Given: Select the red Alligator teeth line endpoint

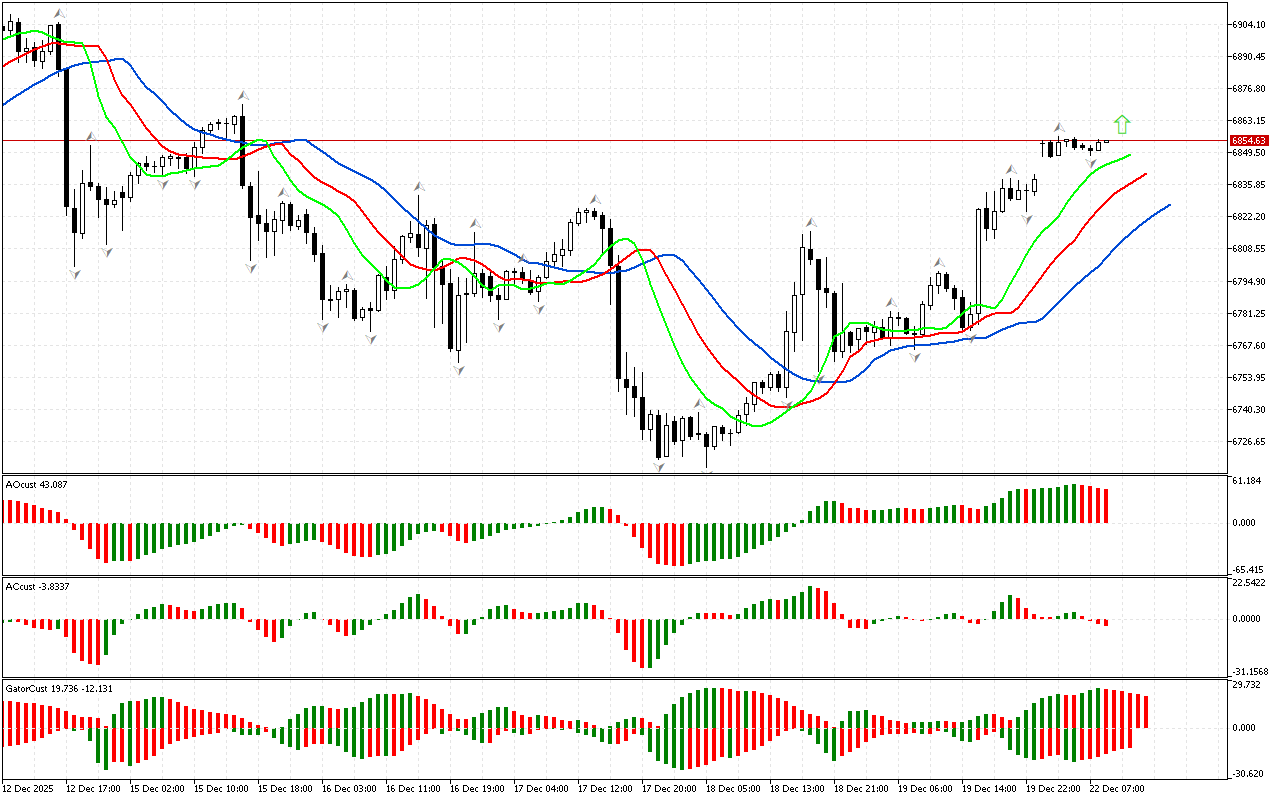Looking at the screenshot, I should 1145,174.
